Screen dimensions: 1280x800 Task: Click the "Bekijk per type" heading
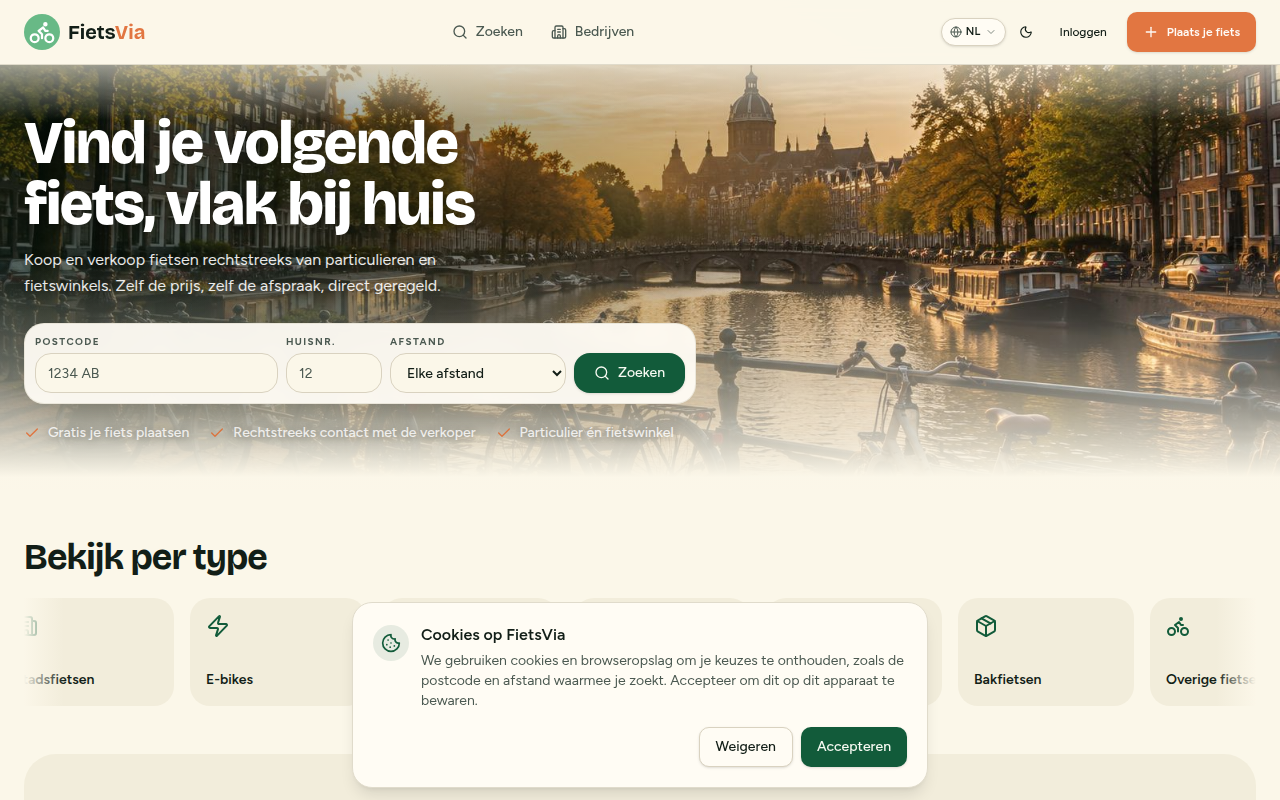tap(146, 557)
